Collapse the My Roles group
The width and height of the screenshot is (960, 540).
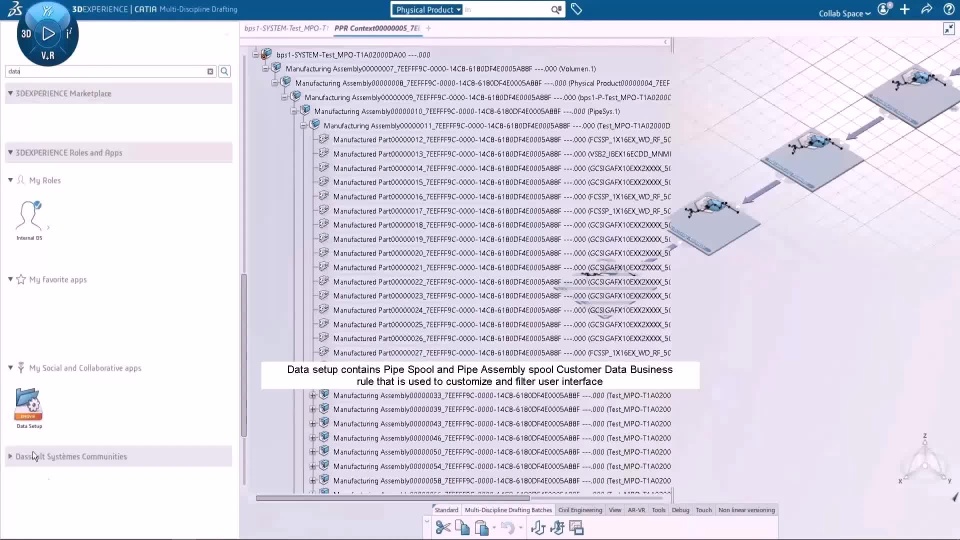point(10,180)
